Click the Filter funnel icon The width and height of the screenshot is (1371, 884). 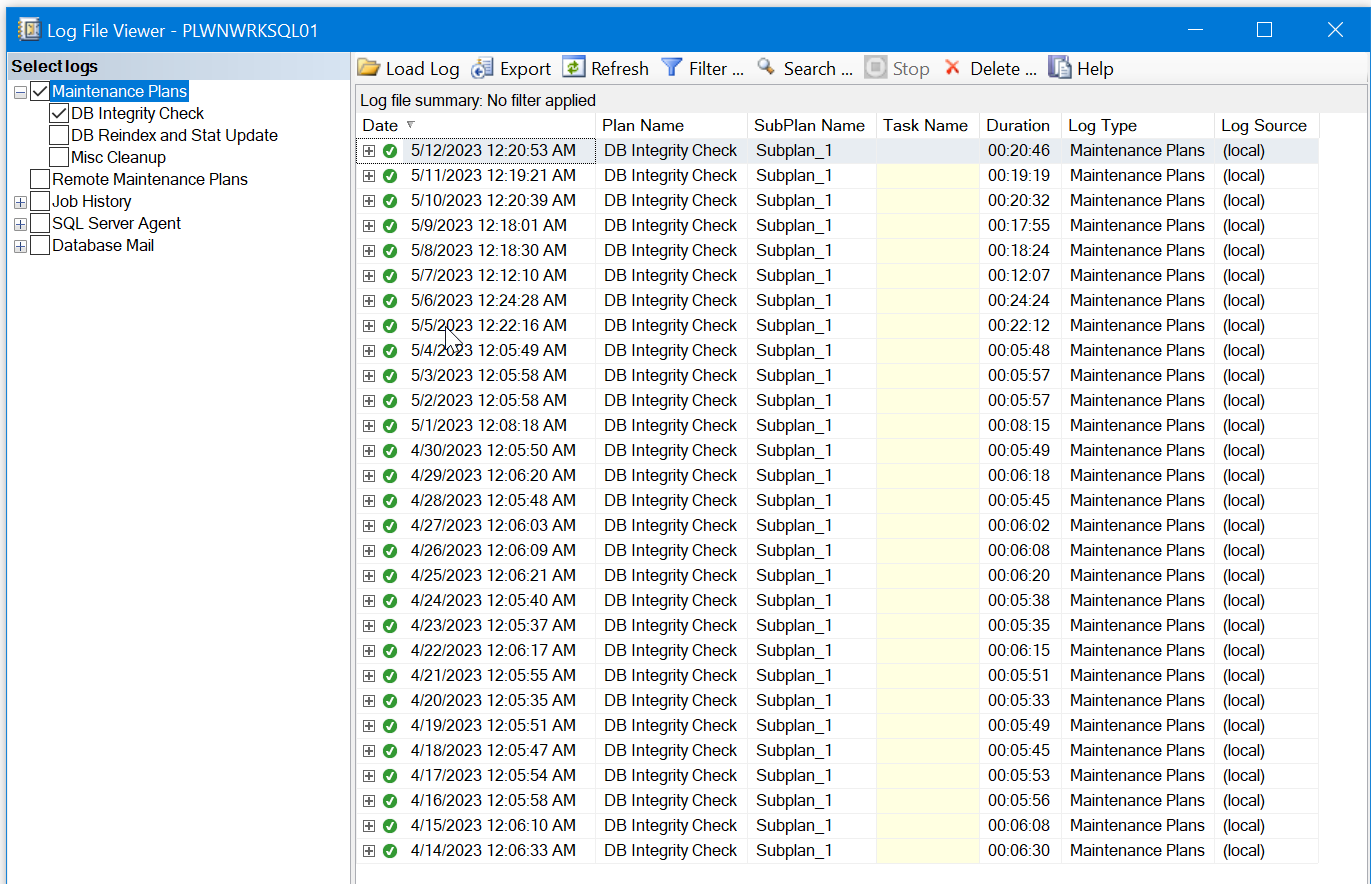(672, 67)
